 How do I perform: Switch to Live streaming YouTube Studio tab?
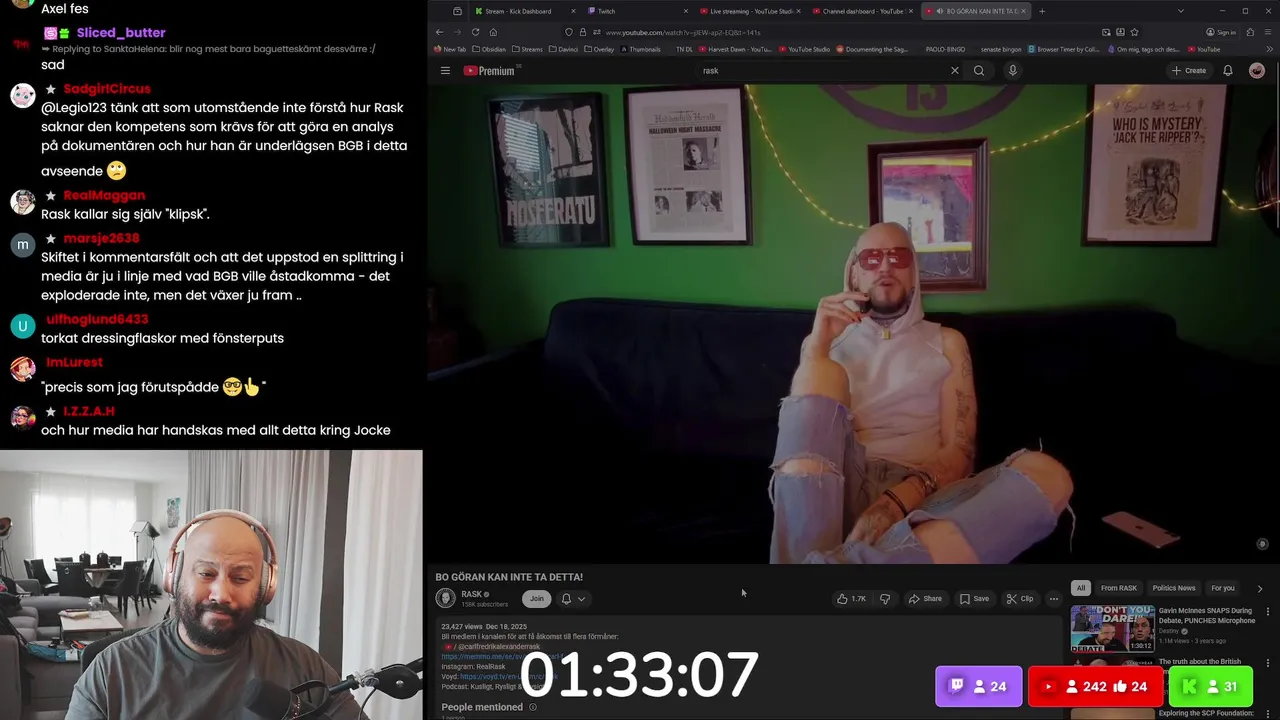pos(751,11)
